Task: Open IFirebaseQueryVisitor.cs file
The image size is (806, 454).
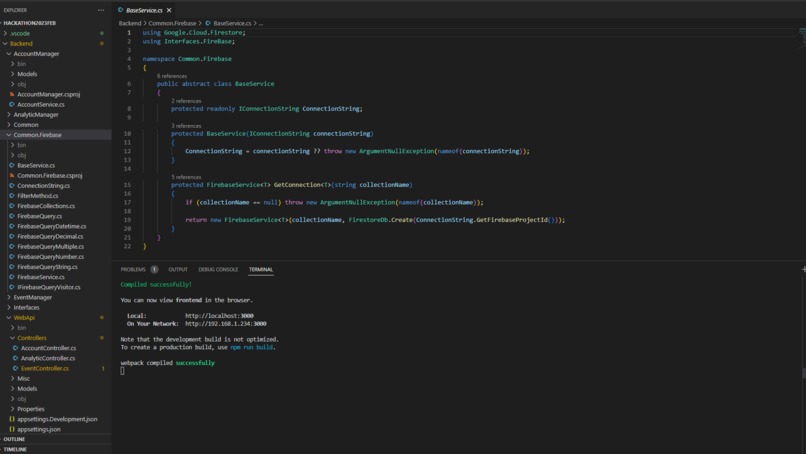Action: (x=48, y=287)
